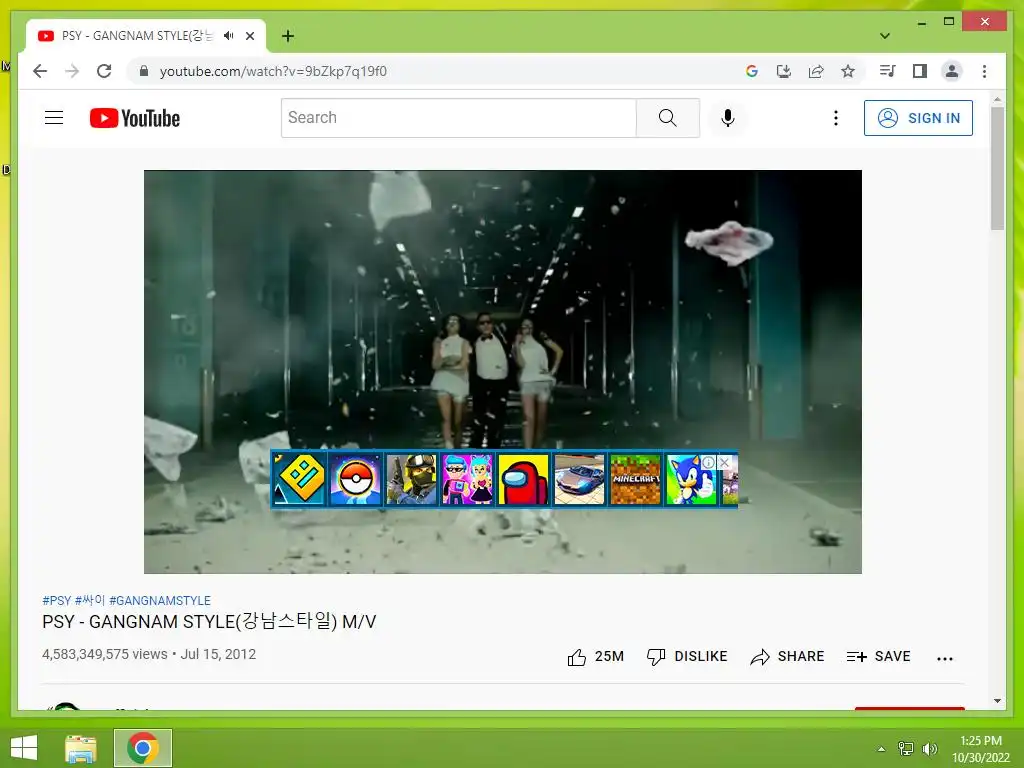Open a new browser tab
1024x768 pixels.
(288, 36)
